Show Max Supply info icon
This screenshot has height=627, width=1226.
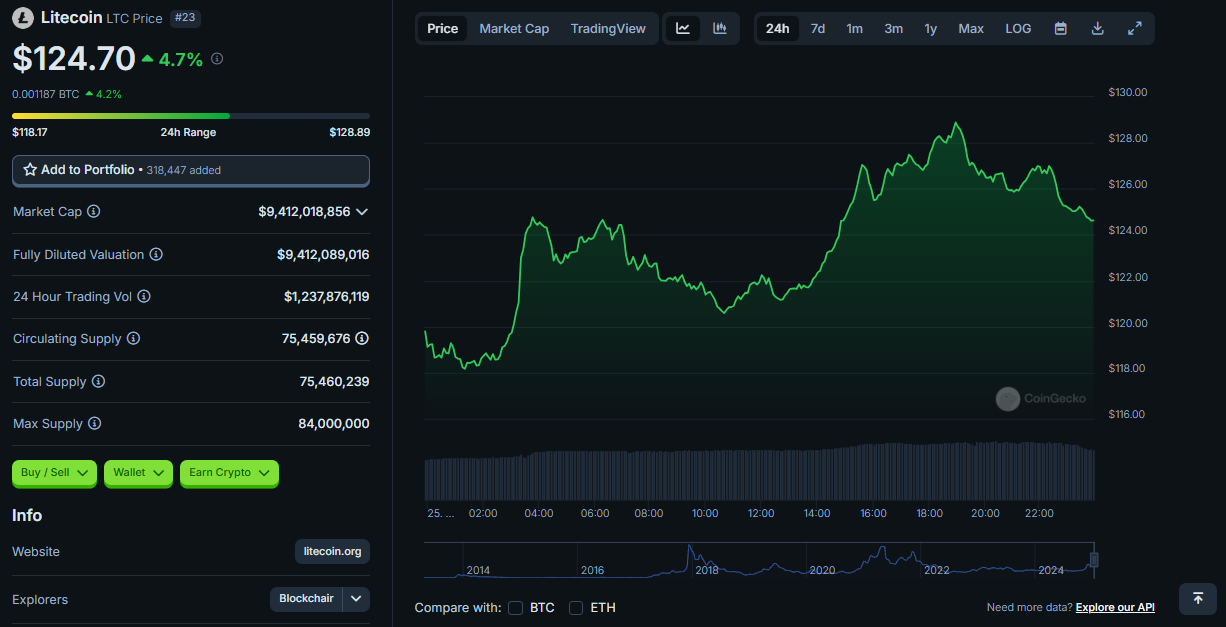click(95, 424)
